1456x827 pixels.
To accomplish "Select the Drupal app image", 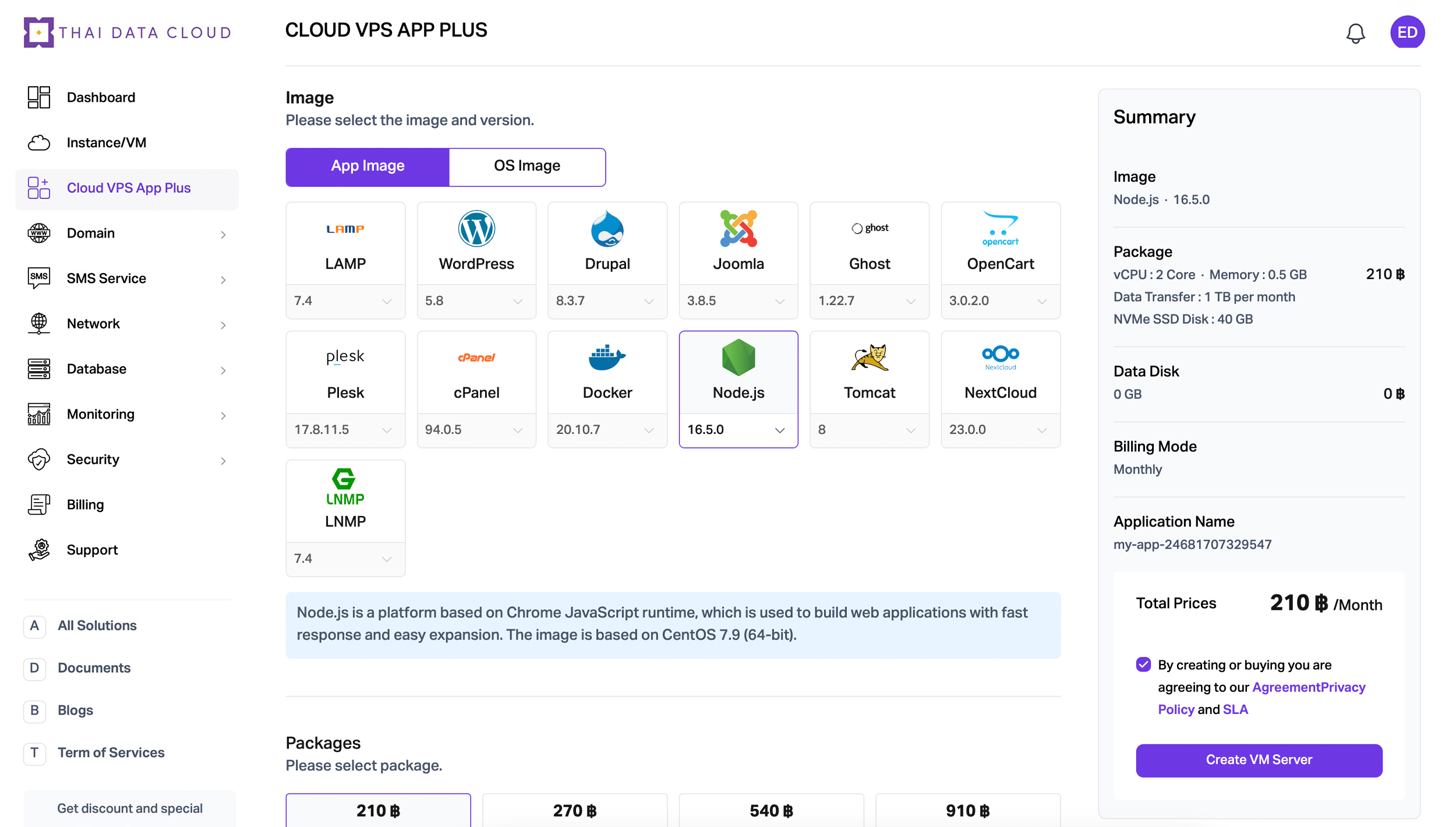I will 607,243.
